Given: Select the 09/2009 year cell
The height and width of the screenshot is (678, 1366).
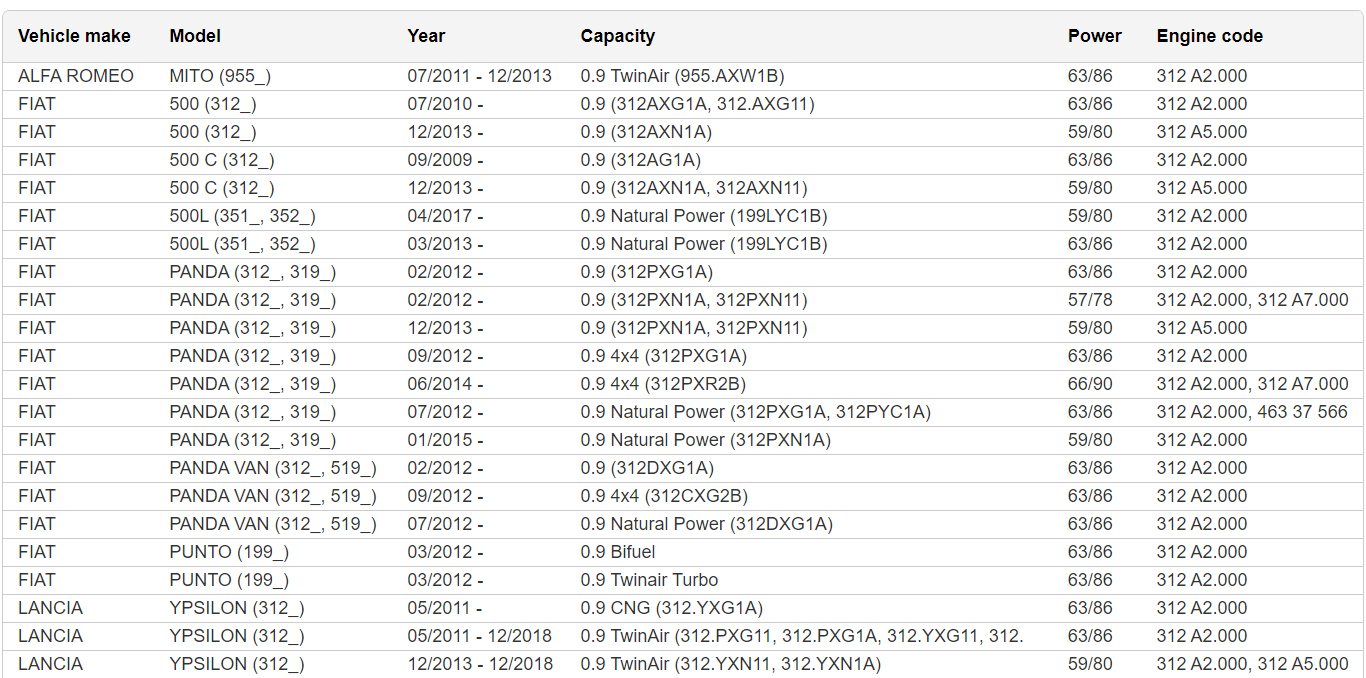Looking at the screenshot, I should click(445, 160).
